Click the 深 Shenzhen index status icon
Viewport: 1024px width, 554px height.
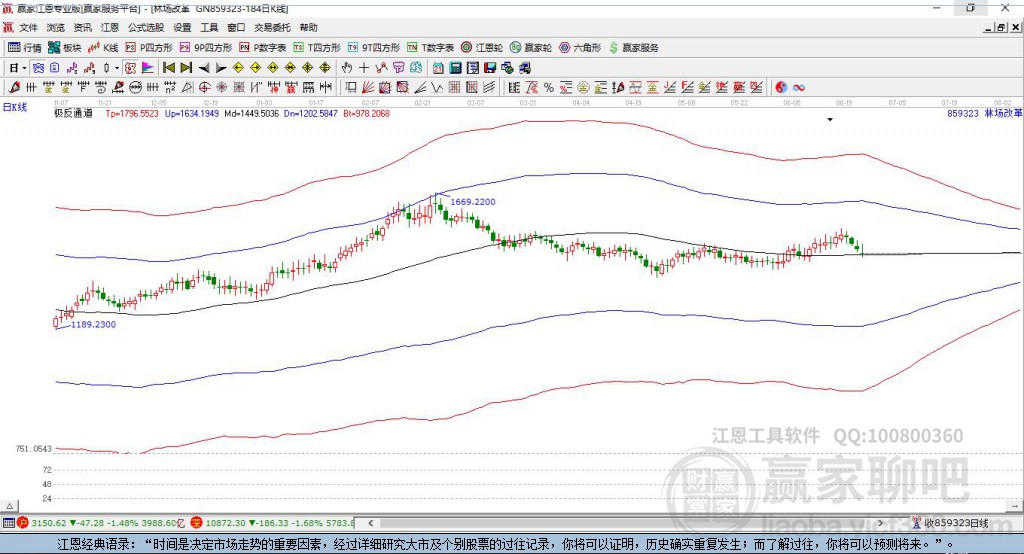(x=197, y=523)
